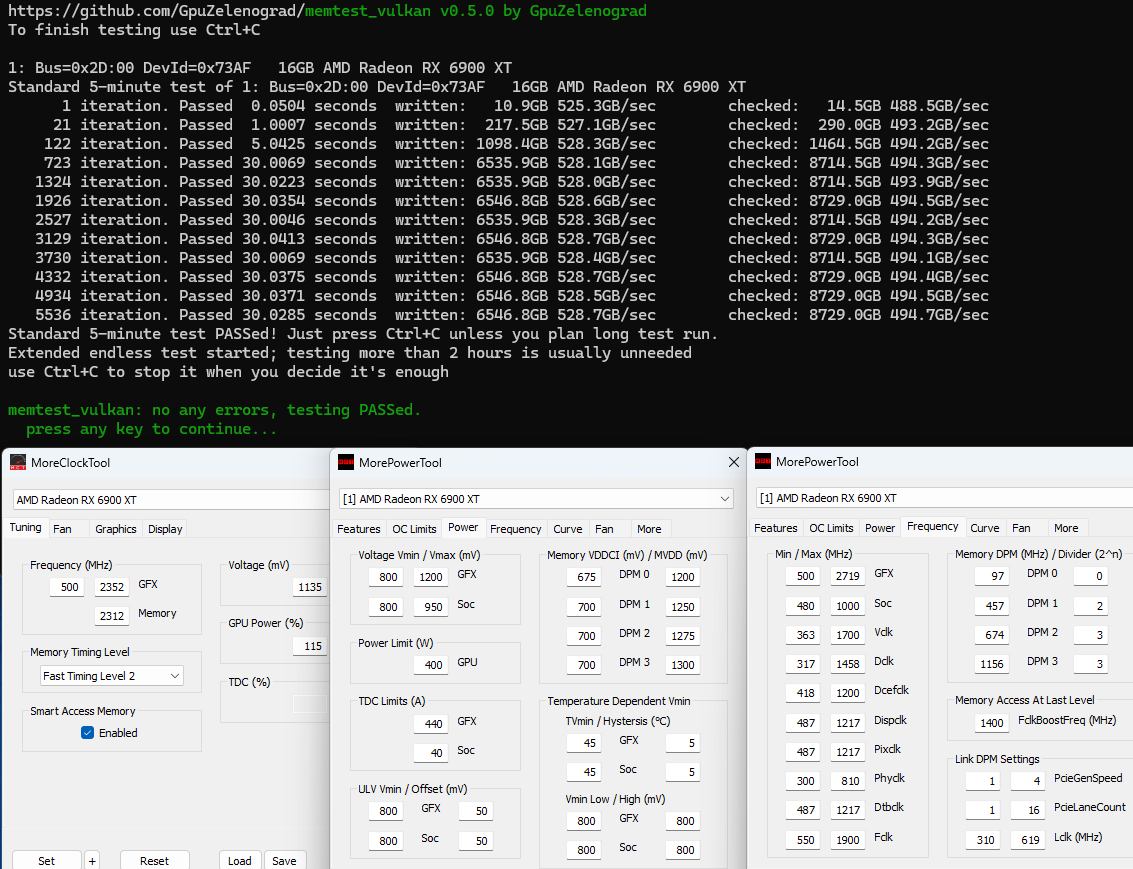Screen dimensions: 1133x869
Task: Click the Dclk max field 1458
Action: coord(848,664)
